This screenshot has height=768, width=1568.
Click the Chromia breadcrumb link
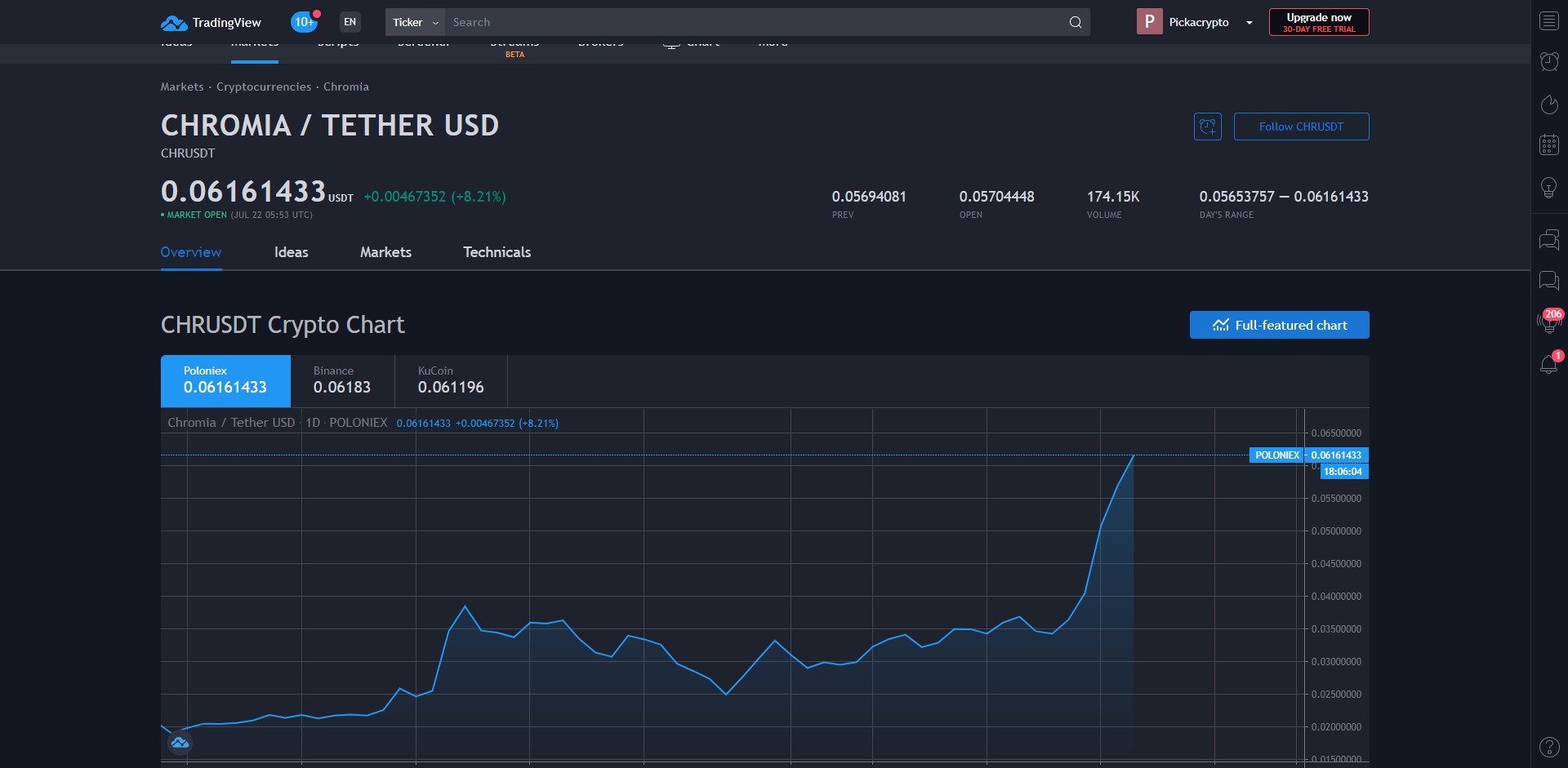(x=346, y=87)
